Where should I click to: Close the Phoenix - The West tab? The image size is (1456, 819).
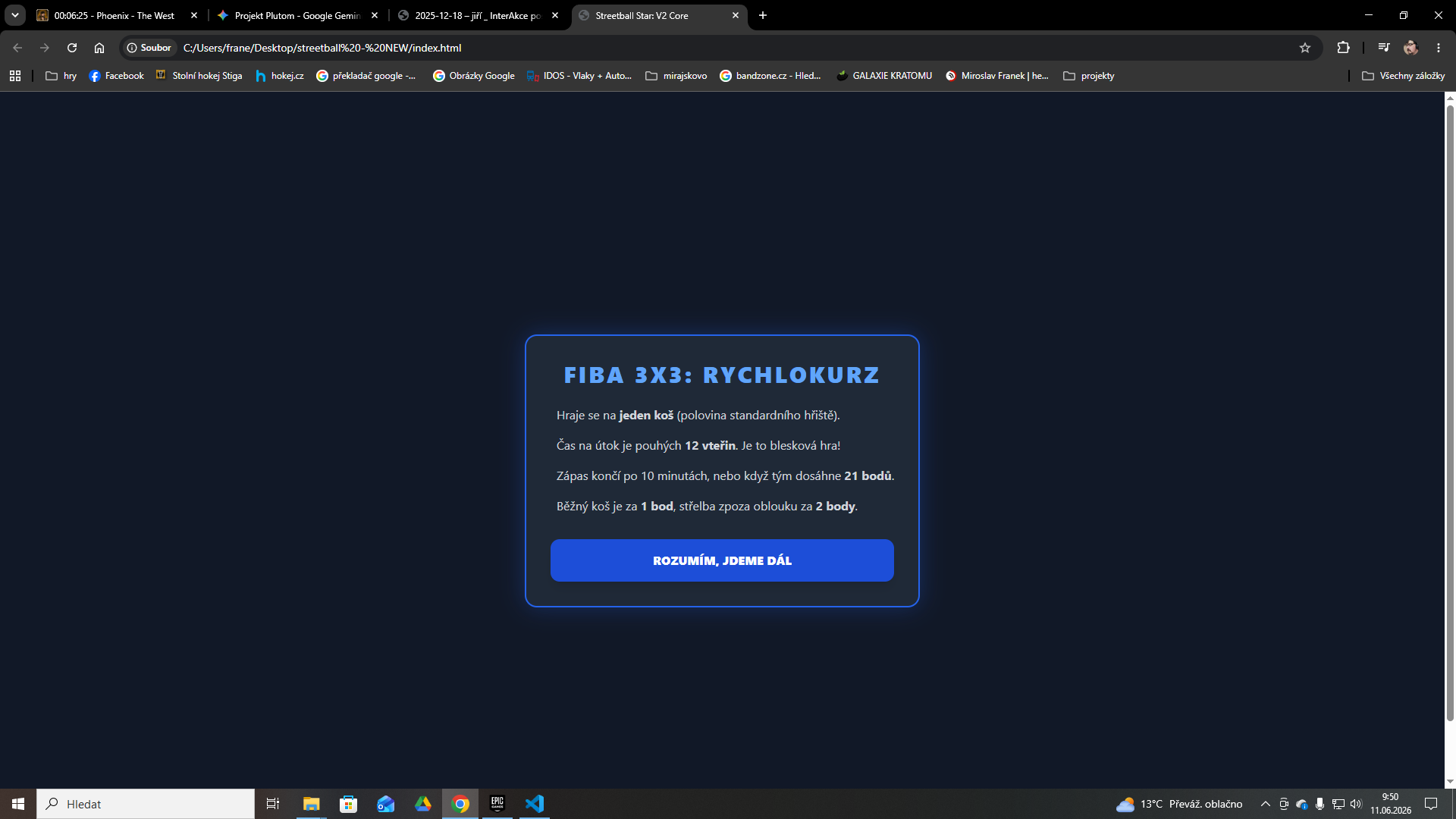click(x=194, y=15)
